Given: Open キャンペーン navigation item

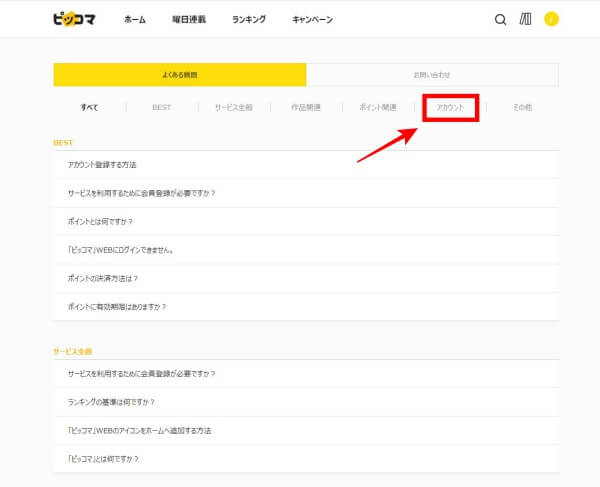Looking at the screenshot, I should pos(312,19).
